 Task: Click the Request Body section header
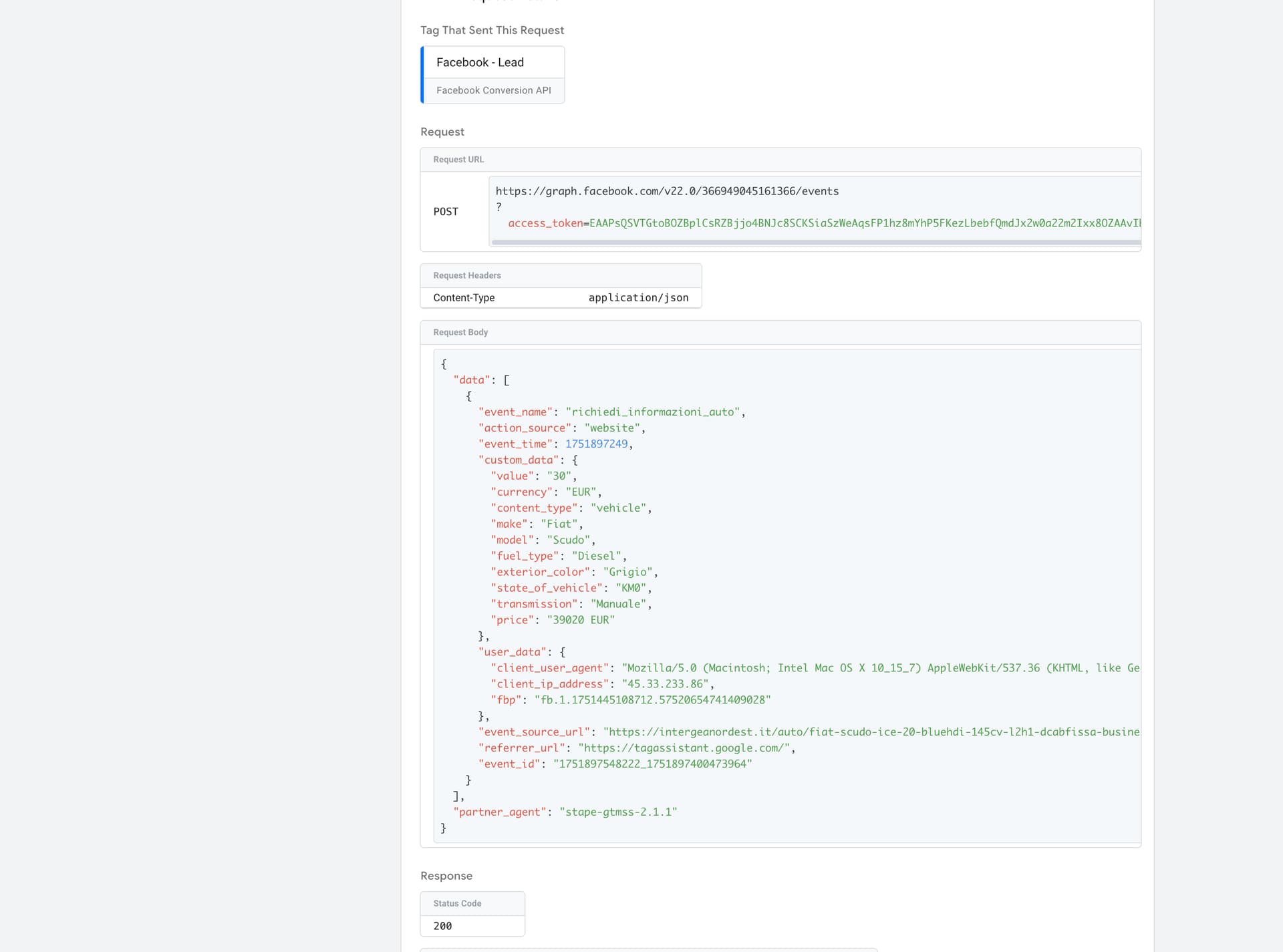pos(460,333)
